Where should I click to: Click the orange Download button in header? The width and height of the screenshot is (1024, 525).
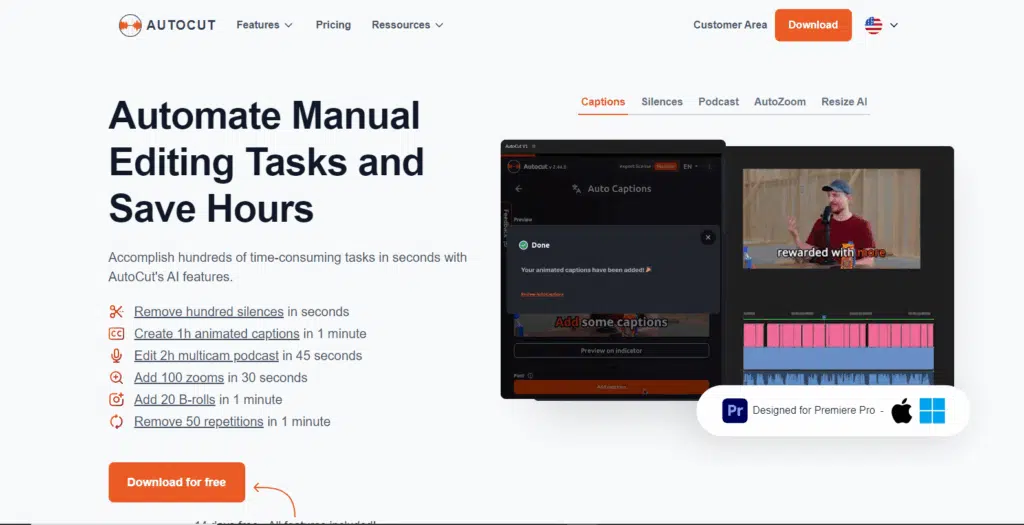(813, 25)
